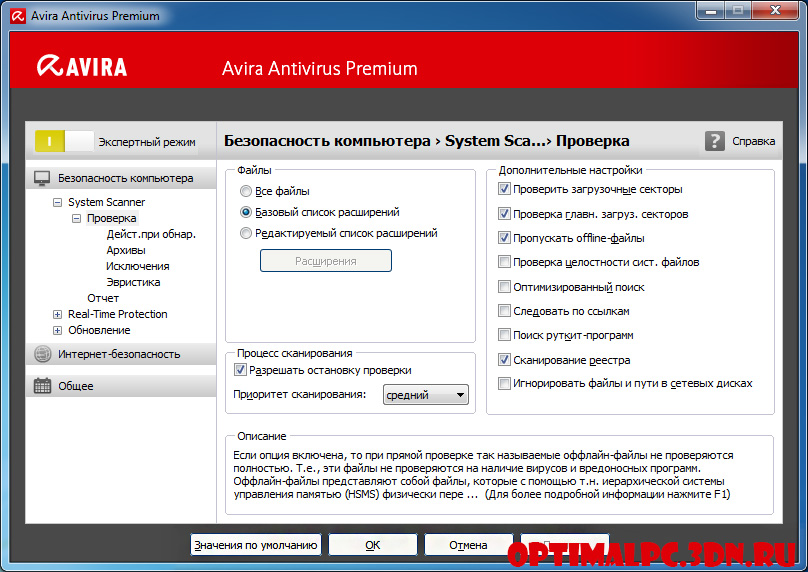Select System Scanner in the tree
Image resolution: width=808 pixels, height=572 pixels.
click(x=106, y=202)
